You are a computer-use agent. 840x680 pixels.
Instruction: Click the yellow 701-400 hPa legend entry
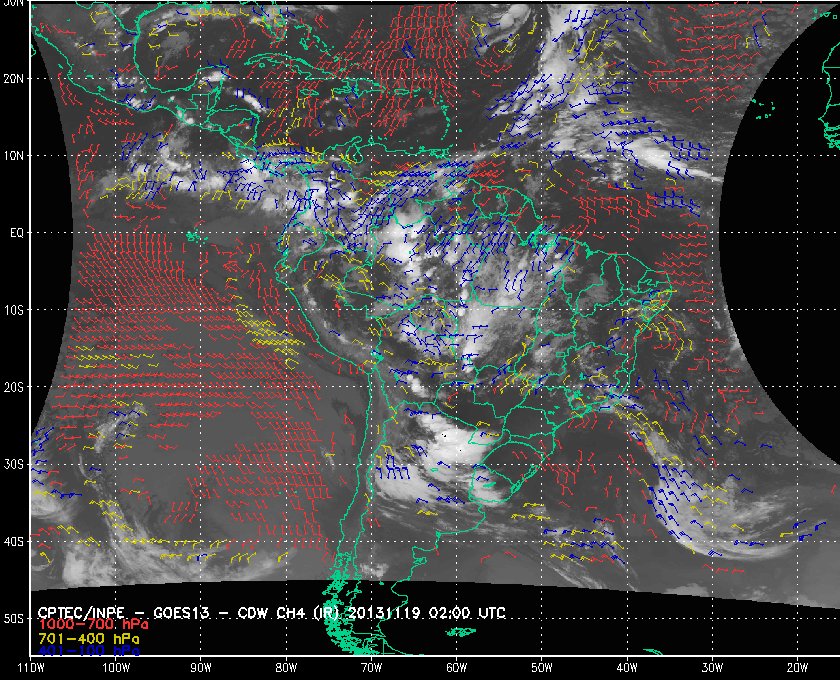pos(88,639)
